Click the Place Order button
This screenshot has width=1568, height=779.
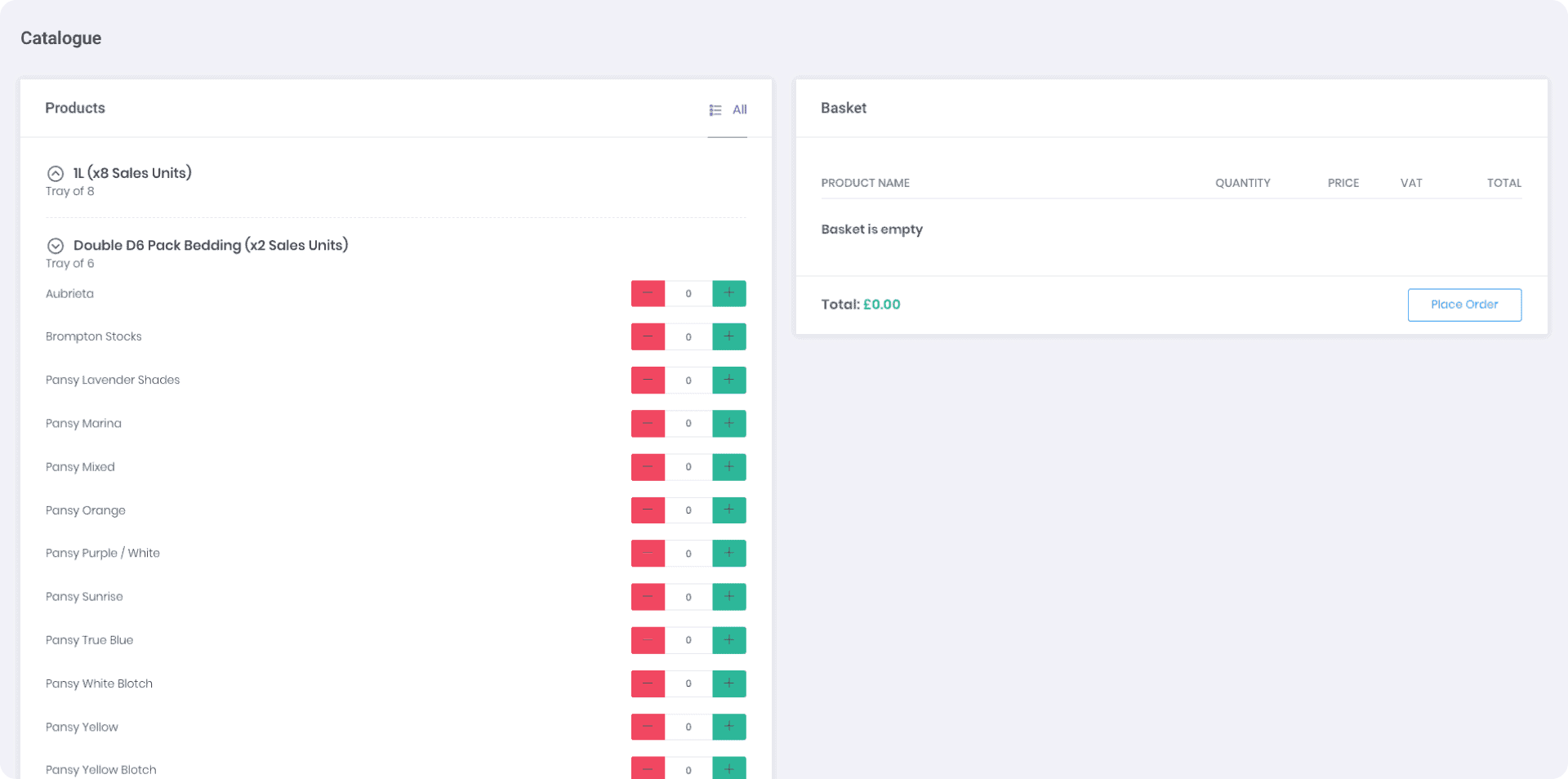click(x=1463, y=305)
